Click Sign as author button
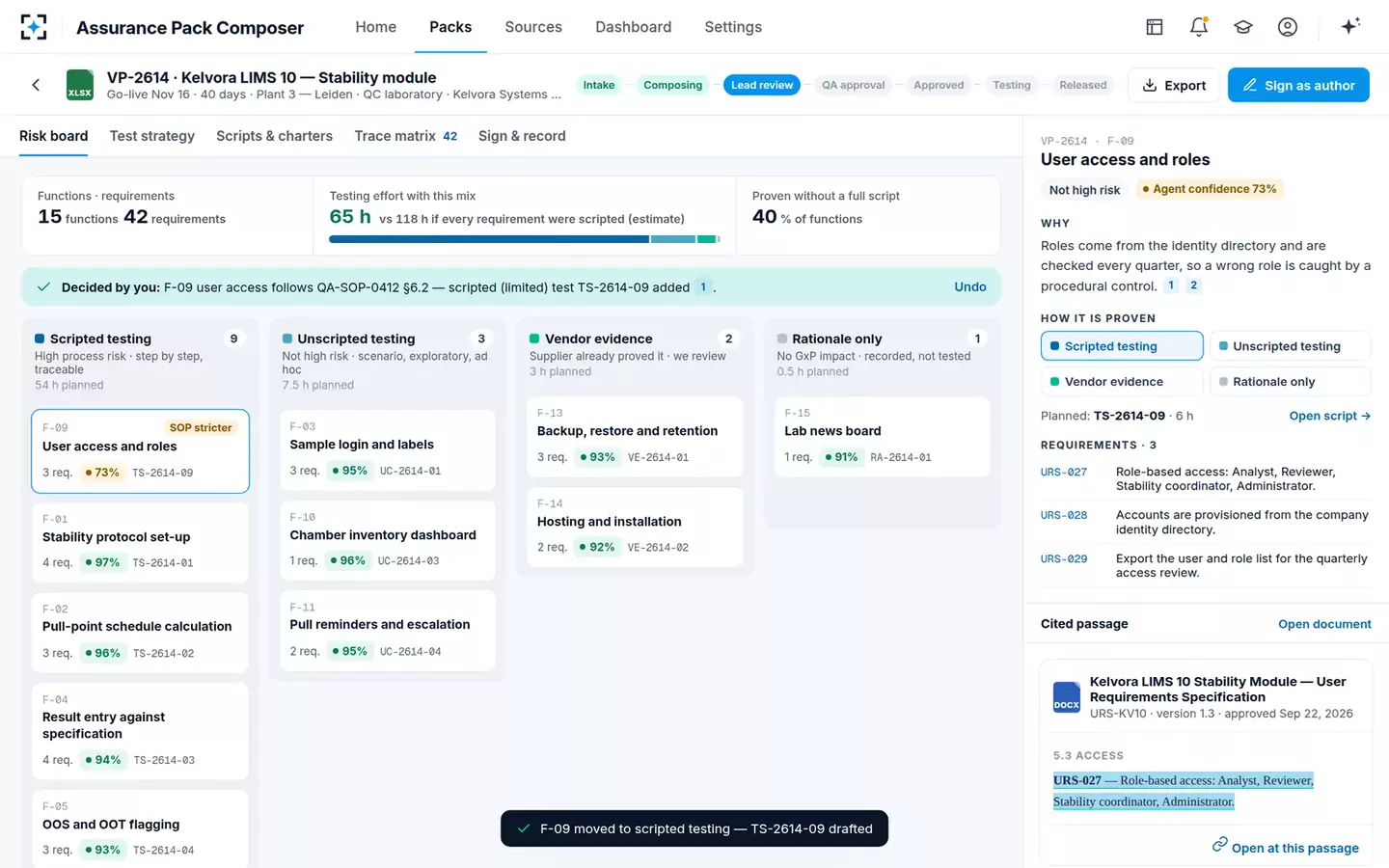This screenshot has width=1389, height=868. [1298, 85]
